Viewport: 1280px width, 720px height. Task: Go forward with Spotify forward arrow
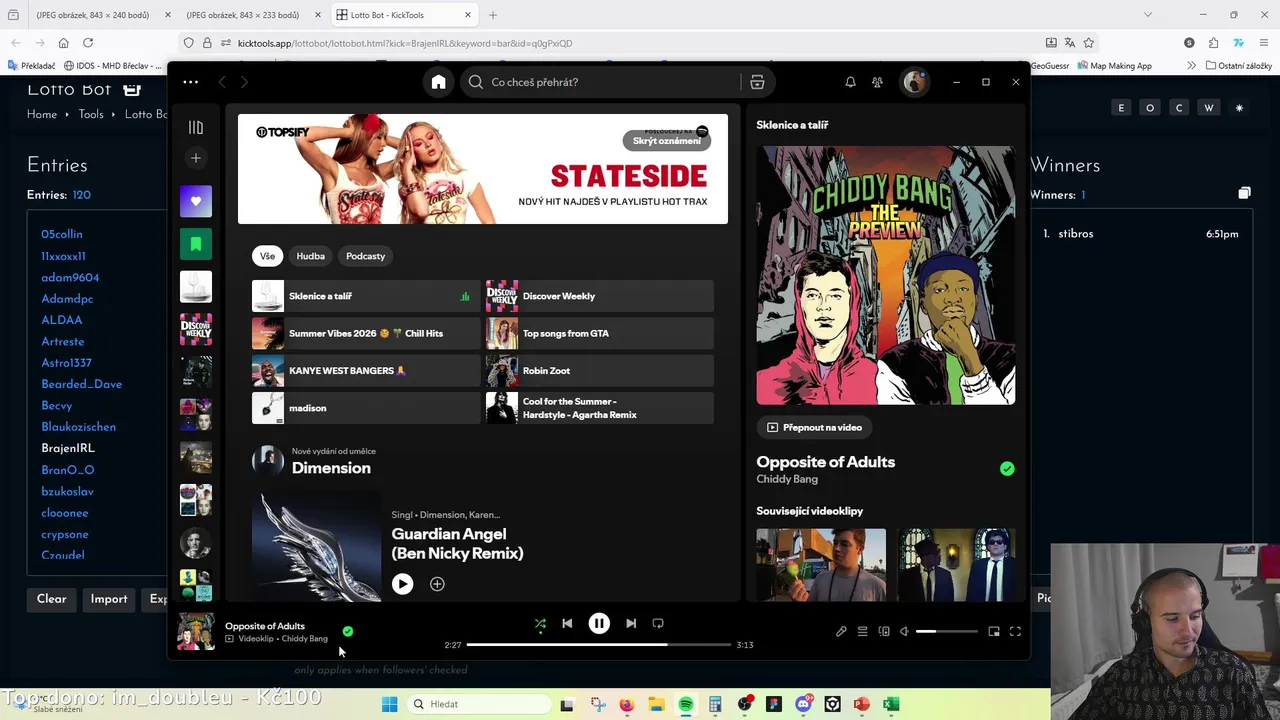click(244, 82)
